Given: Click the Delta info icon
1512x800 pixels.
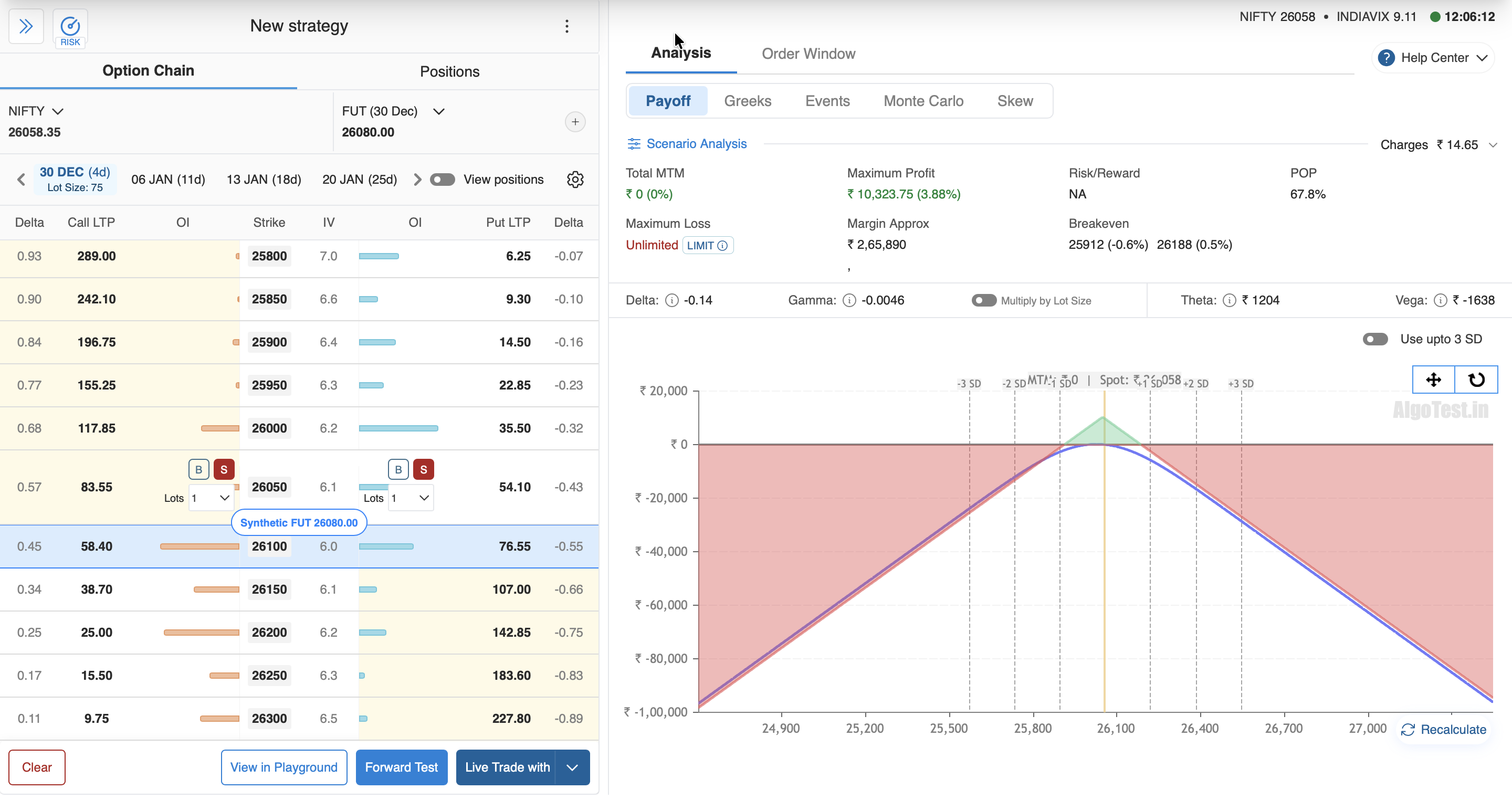Looking at the screenshot, I should [671, 300].
